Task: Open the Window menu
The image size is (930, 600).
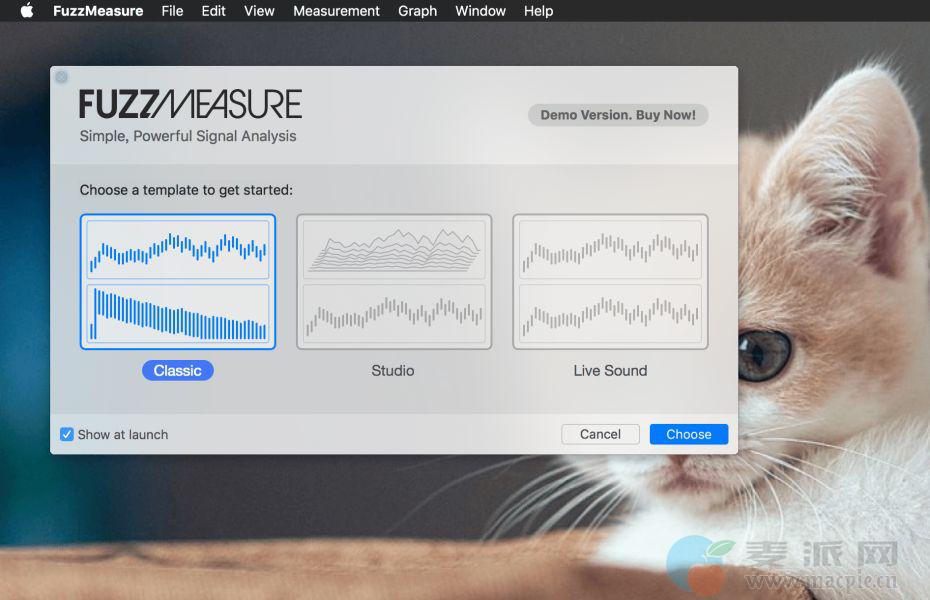Action: pyautogui.click(x=480, y=11)
